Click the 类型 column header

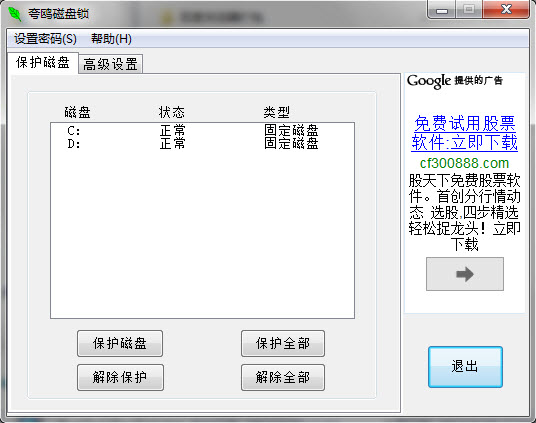coord(276,112)
